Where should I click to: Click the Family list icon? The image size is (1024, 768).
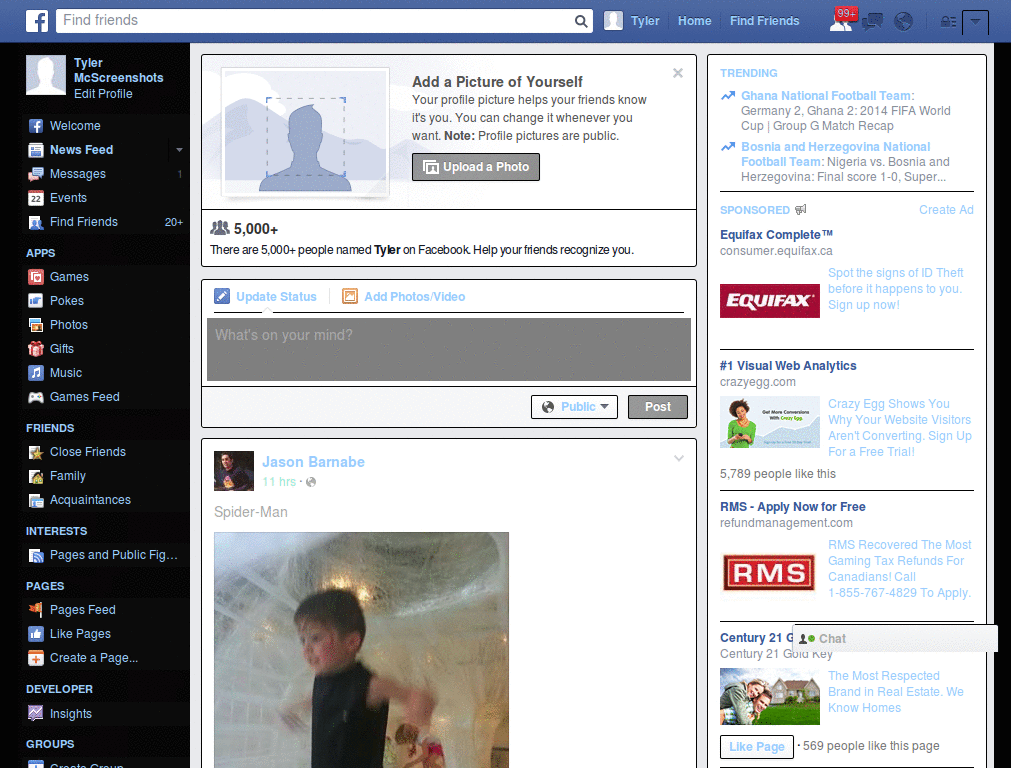[x=36, y=476]
